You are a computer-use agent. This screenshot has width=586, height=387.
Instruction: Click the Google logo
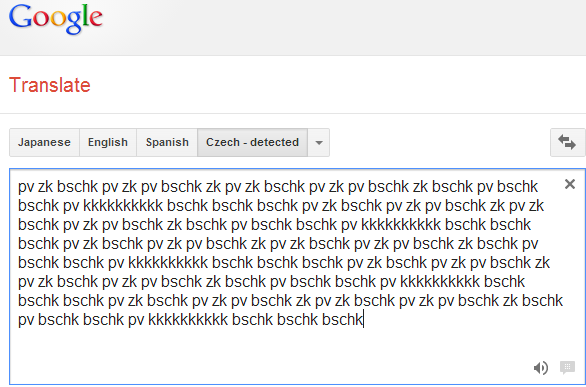56,19
